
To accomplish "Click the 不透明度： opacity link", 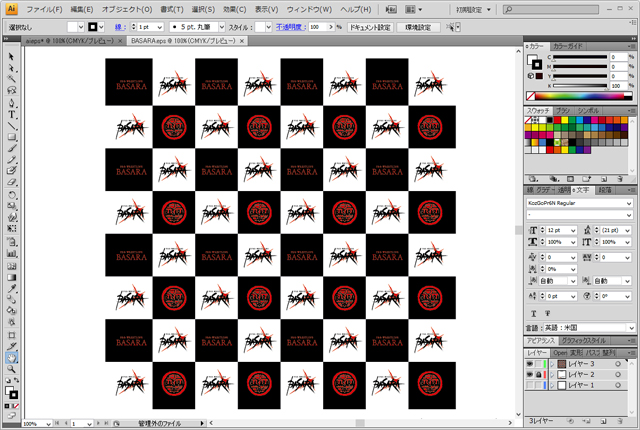I will pyautogui.click(x=290, y=27).
